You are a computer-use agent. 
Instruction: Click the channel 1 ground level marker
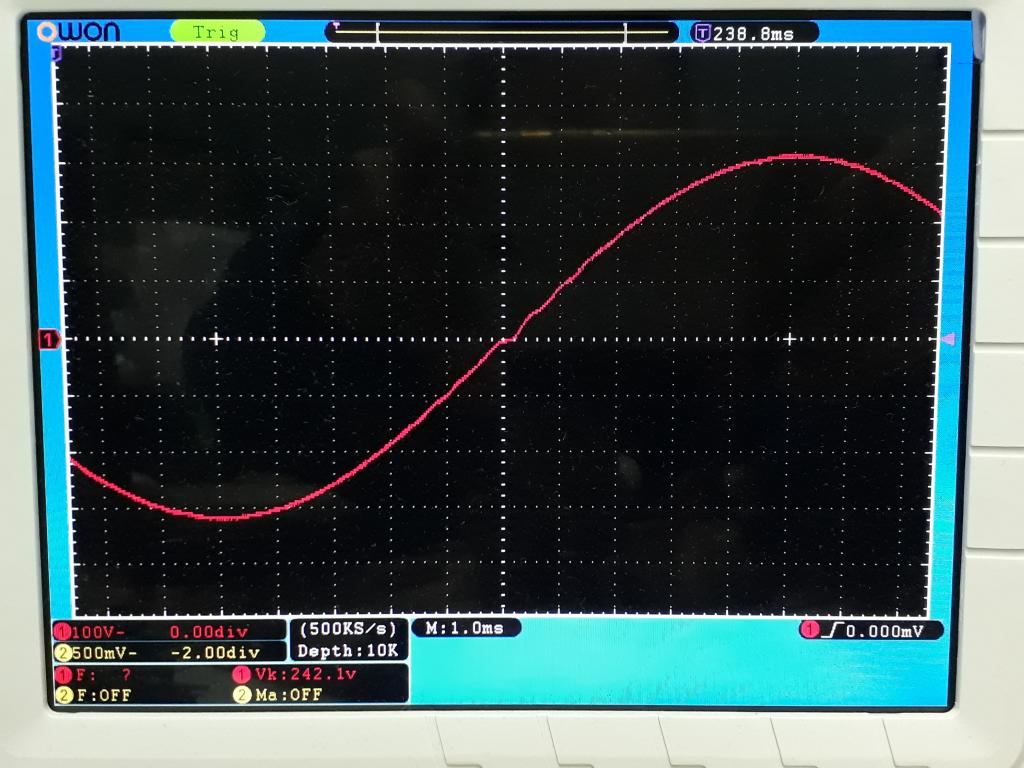50,340
